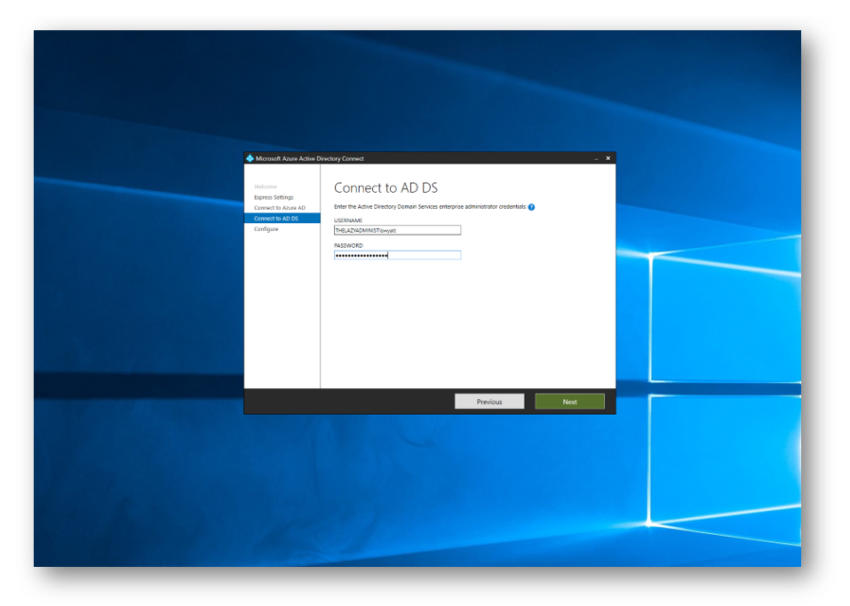Go back with the Previous button

pos(490,402)
